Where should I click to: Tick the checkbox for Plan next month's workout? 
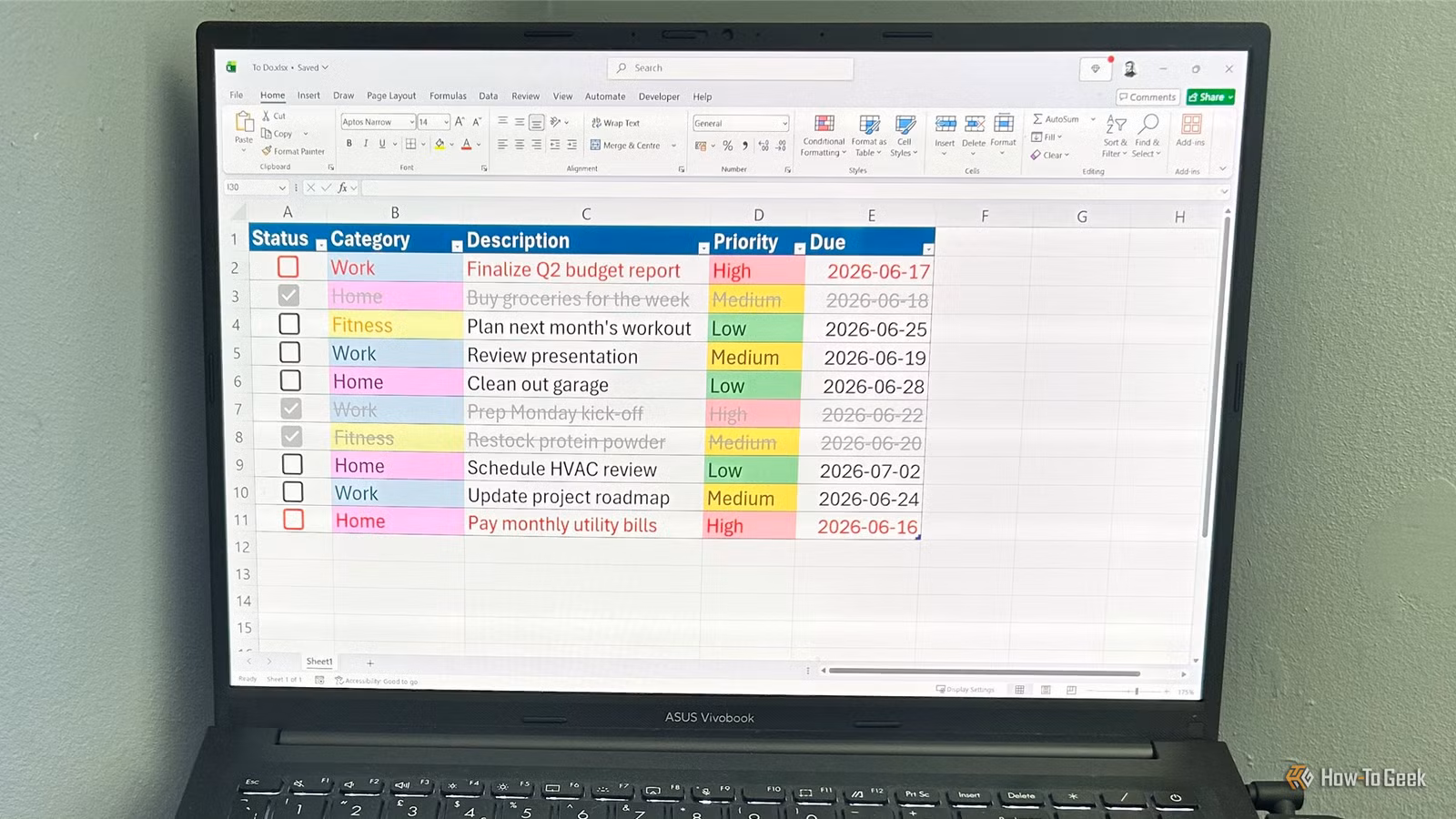[x=289, y=323]
